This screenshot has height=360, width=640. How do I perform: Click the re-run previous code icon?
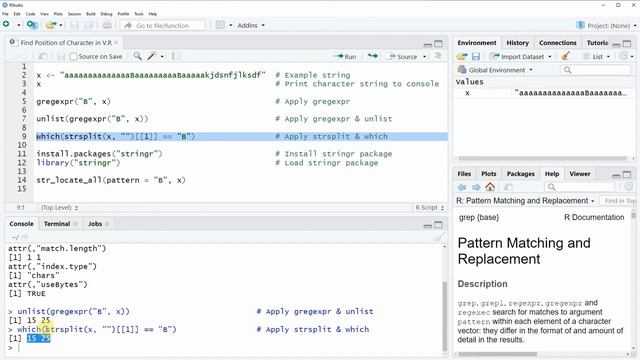tap(372, 56)
